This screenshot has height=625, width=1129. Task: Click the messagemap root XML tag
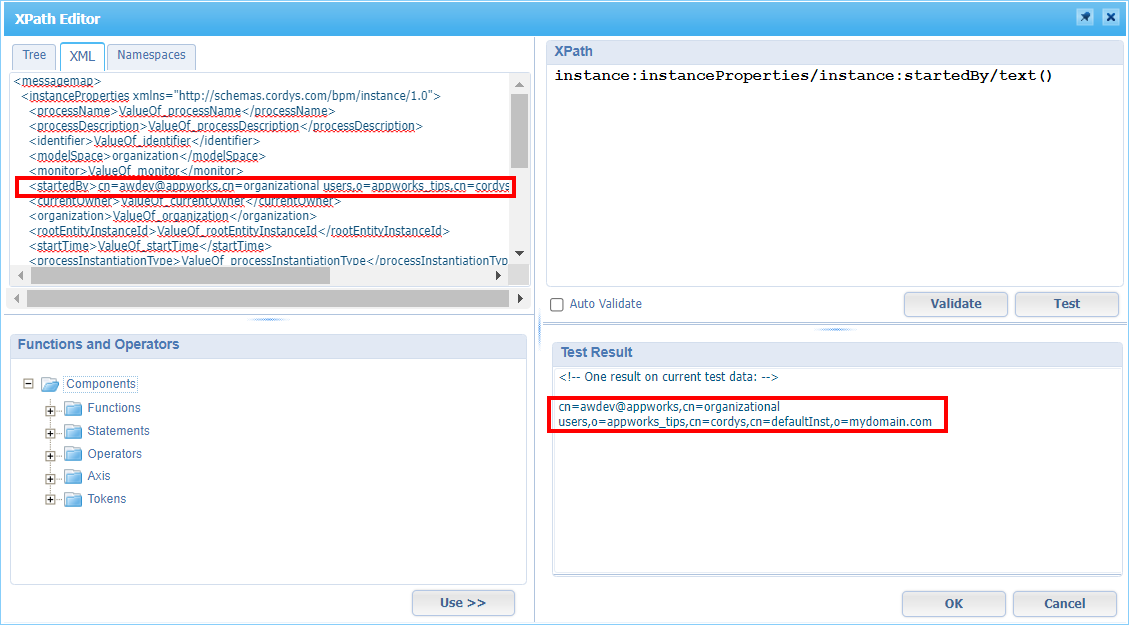pos(58,81)
